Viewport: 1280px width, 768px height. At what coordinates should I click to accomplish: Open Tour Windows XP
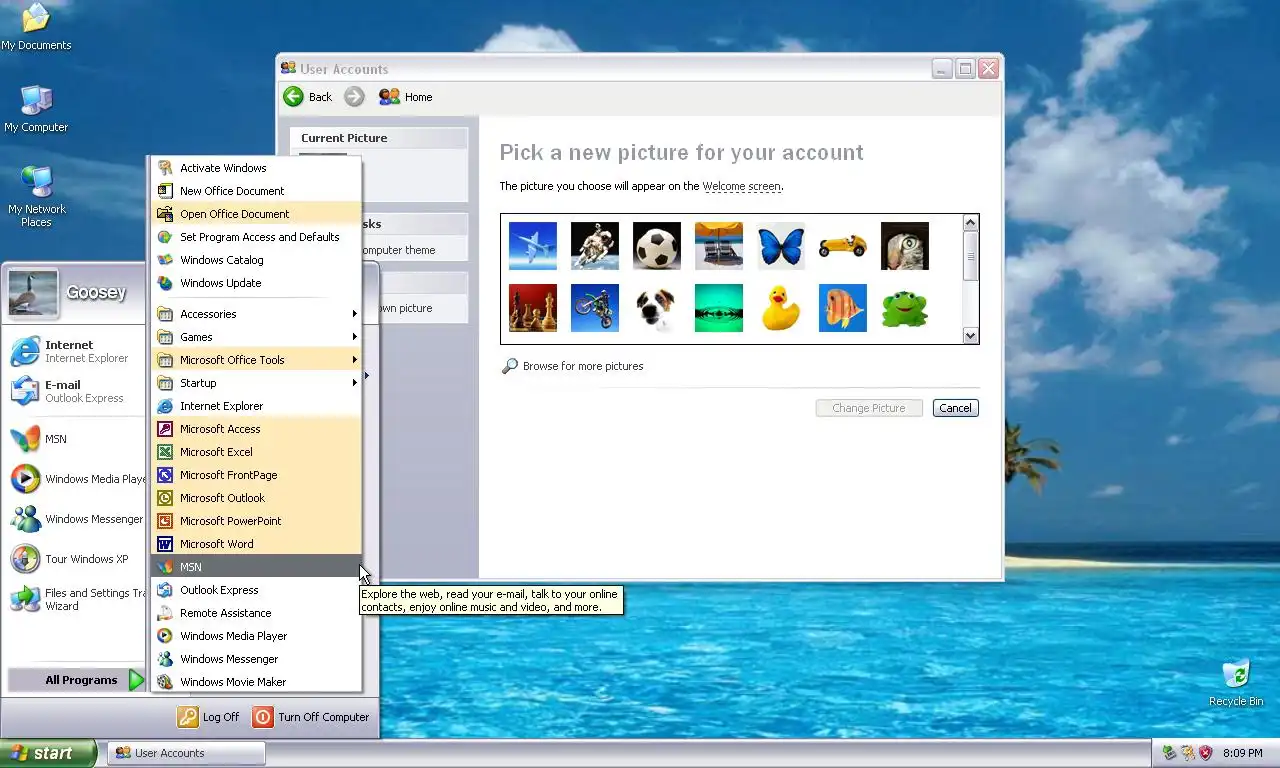tap(77, 559)
